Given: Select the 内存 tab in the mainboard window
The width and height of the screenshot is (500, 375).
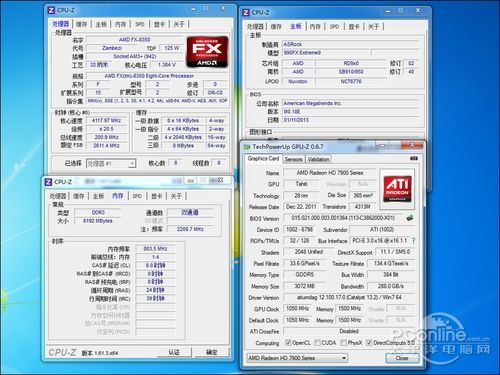Looking at the screenshot, I should (x=315, y=27).
